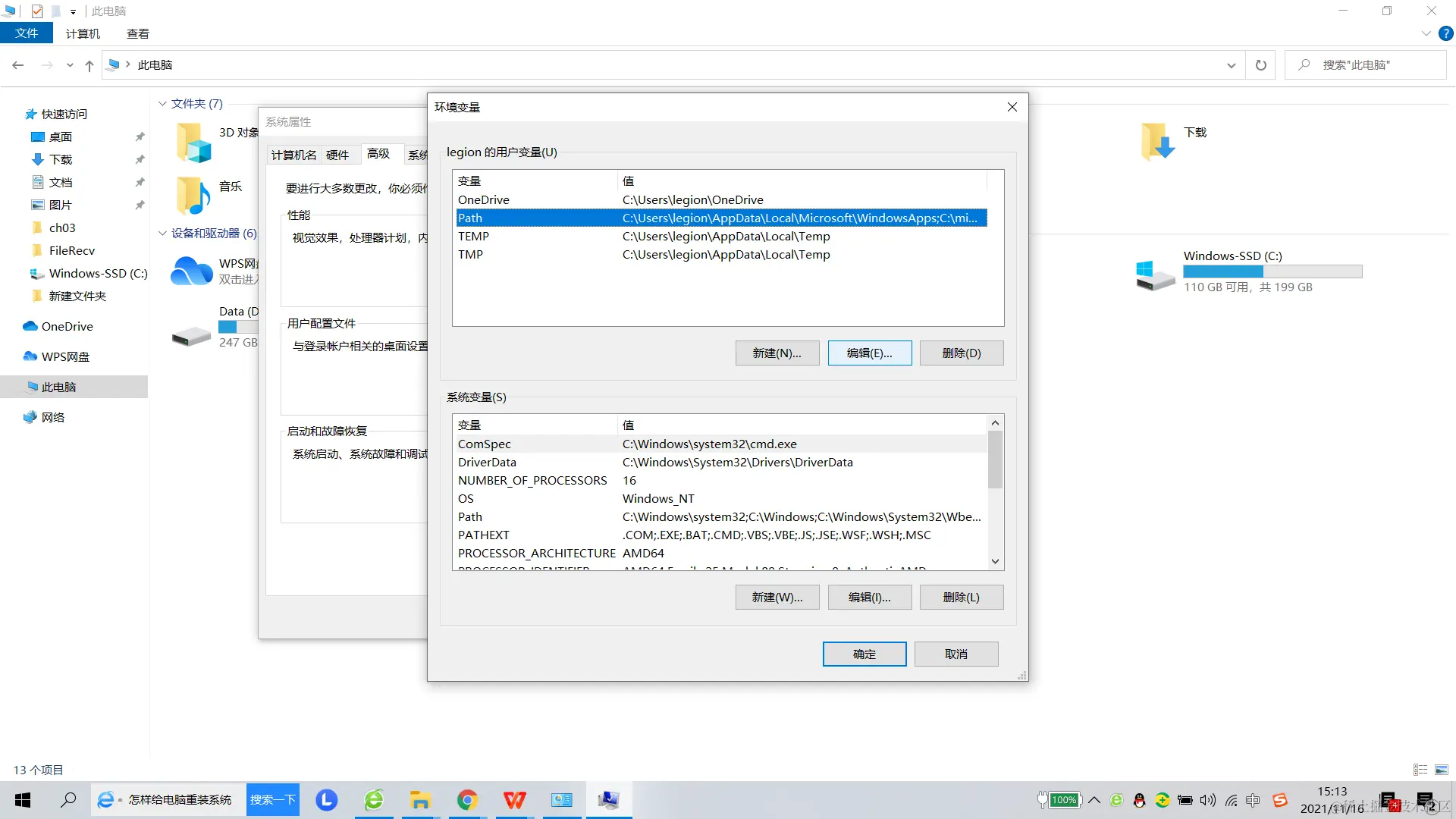Go up one folder level arrow
Viewport: 1456px width, 819px height.
(89, 66)
